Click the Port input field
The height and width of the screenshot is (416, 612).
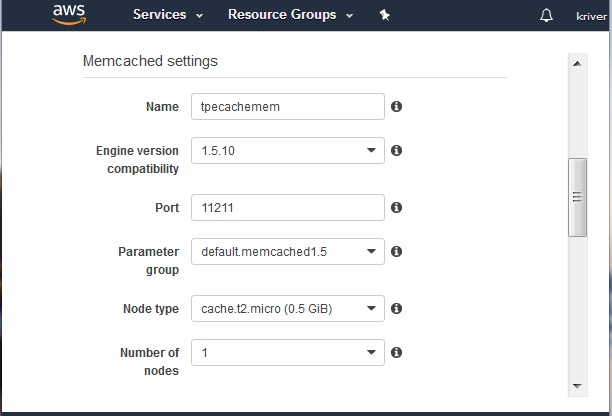pyautogui.click(x=287, y=207)
